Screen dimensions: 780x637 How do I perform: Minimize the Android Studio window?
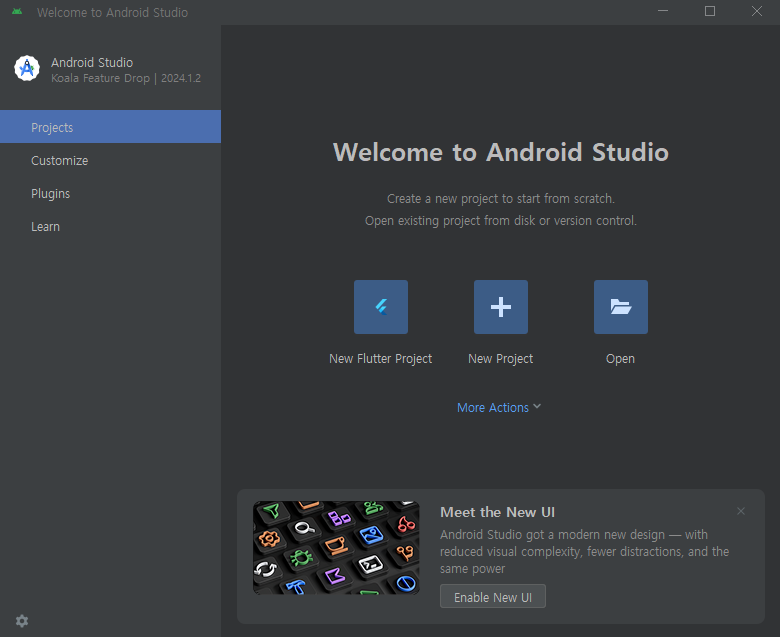point(663,11)
